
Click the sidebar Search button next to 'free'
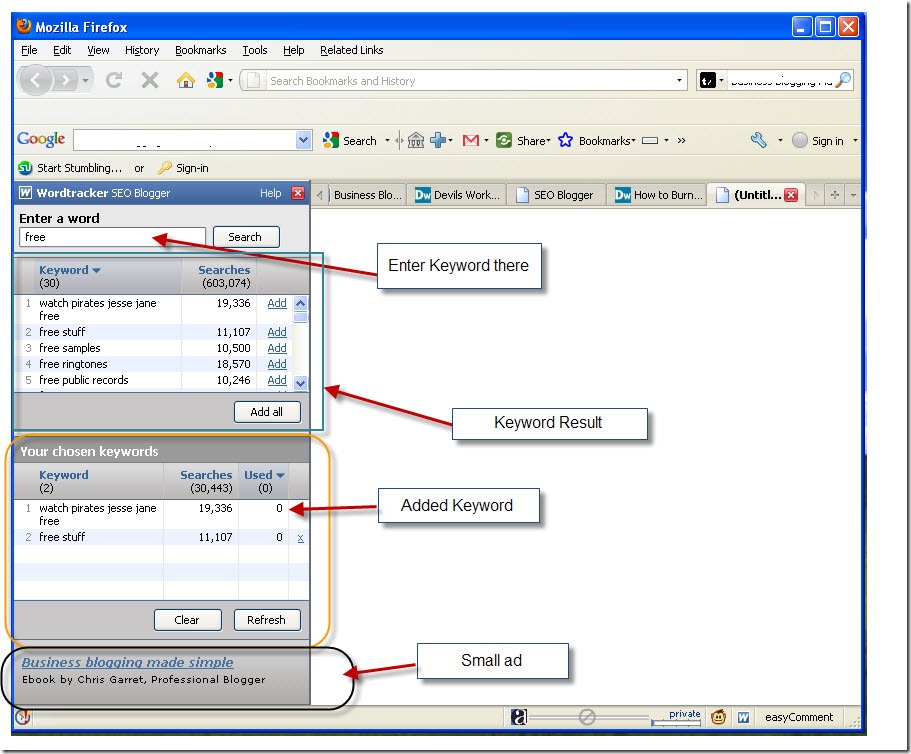[x=246, y=237]
